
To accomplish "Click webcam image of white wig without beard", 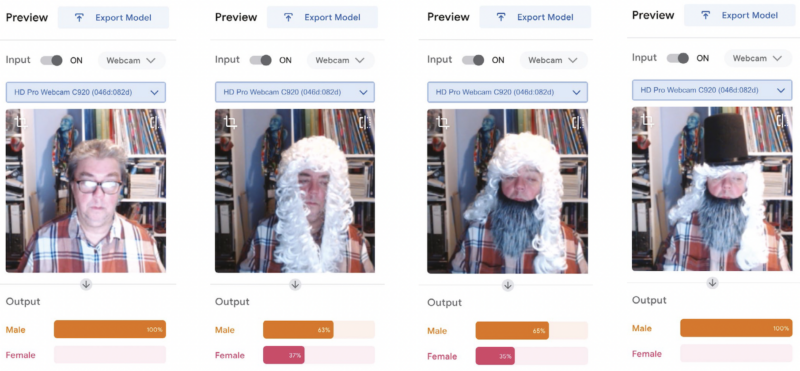I will [295, 190].
